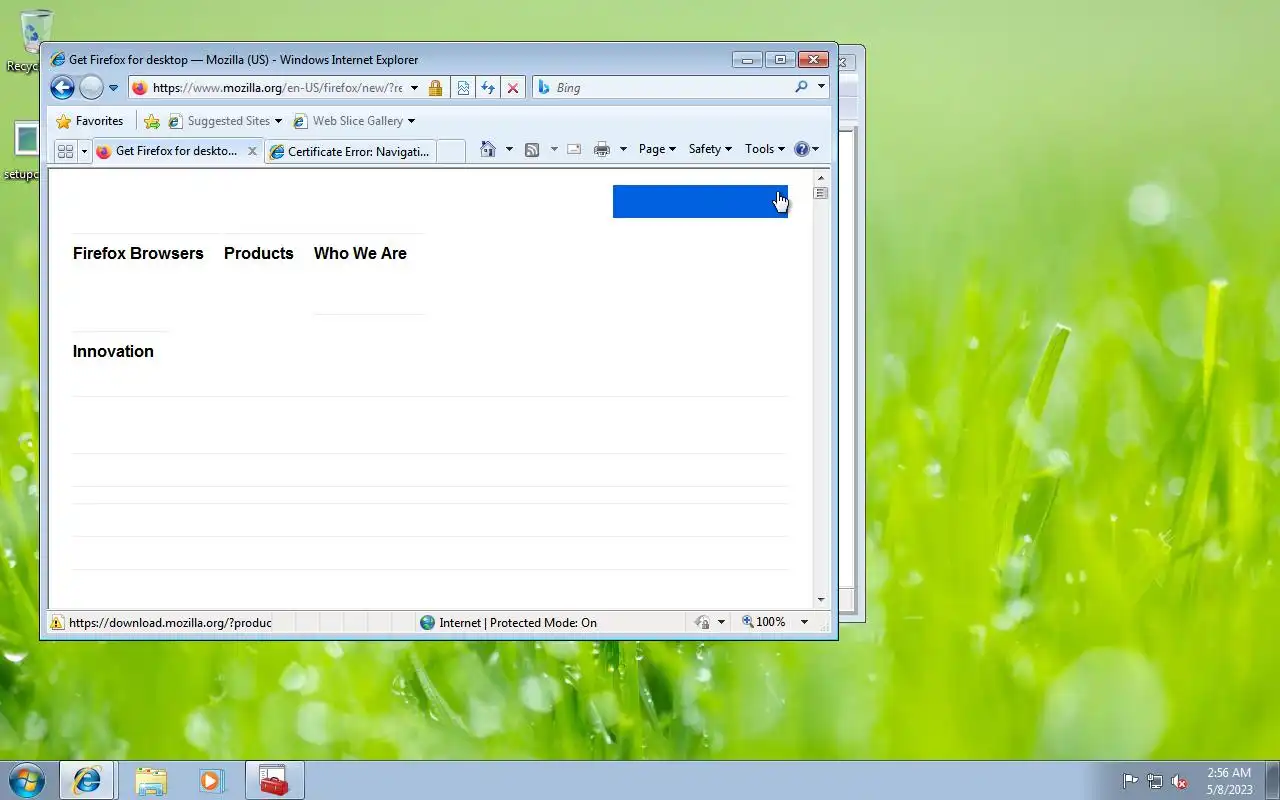Click the muted volume tray icon
The width and height of the screenshot is (1280, 800).
[x=1179, y=781]
